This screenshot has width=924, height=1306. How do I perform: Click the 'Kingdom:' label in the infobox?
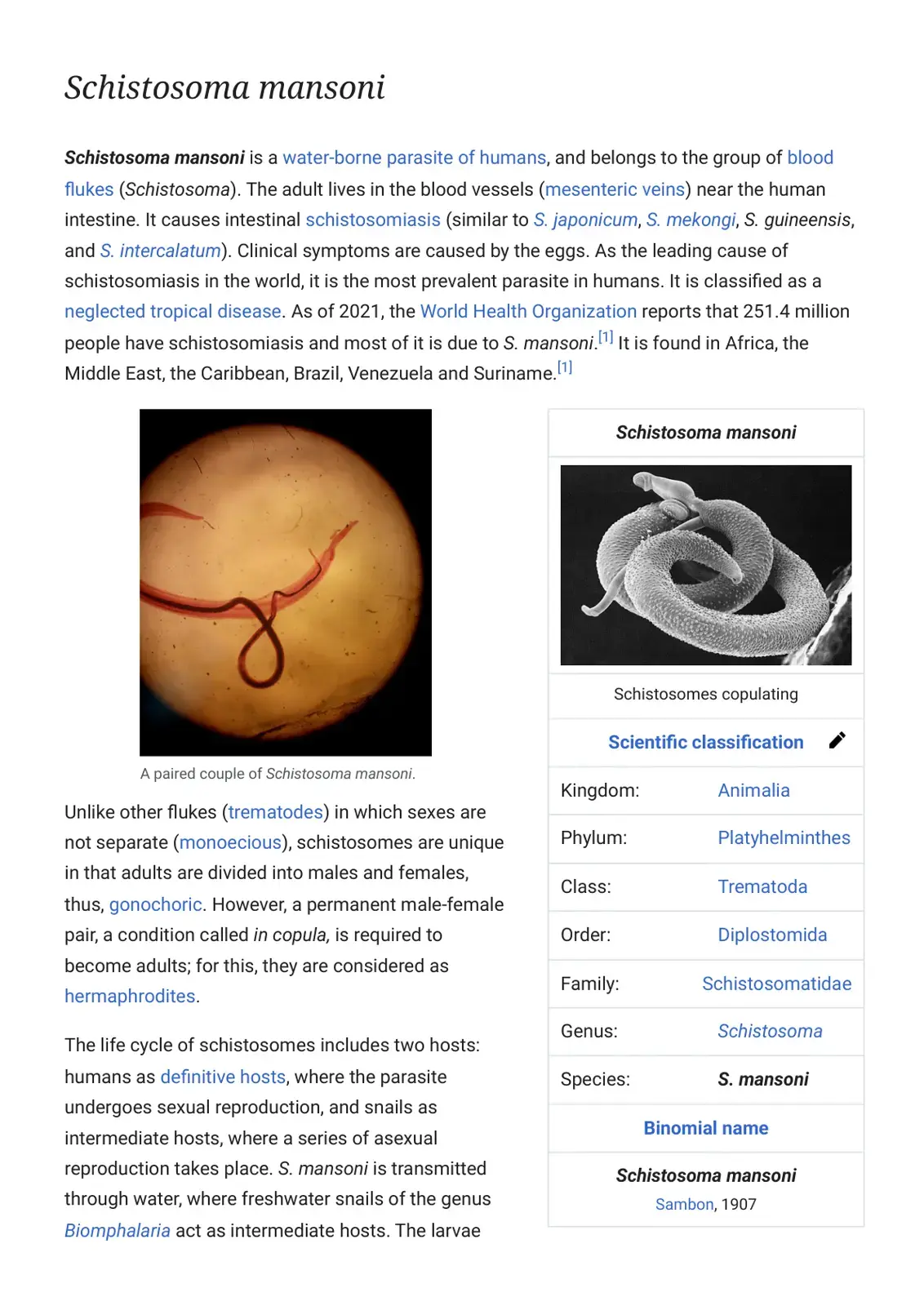click(600, 790)
